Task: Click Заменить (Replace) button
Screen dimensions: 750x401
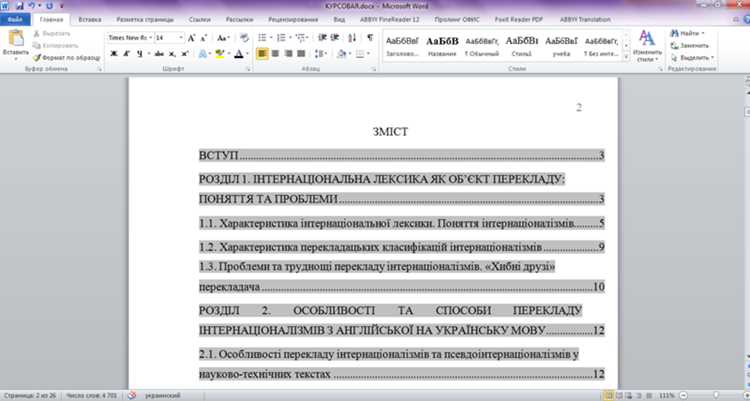Action: click(x=690, y=45)
